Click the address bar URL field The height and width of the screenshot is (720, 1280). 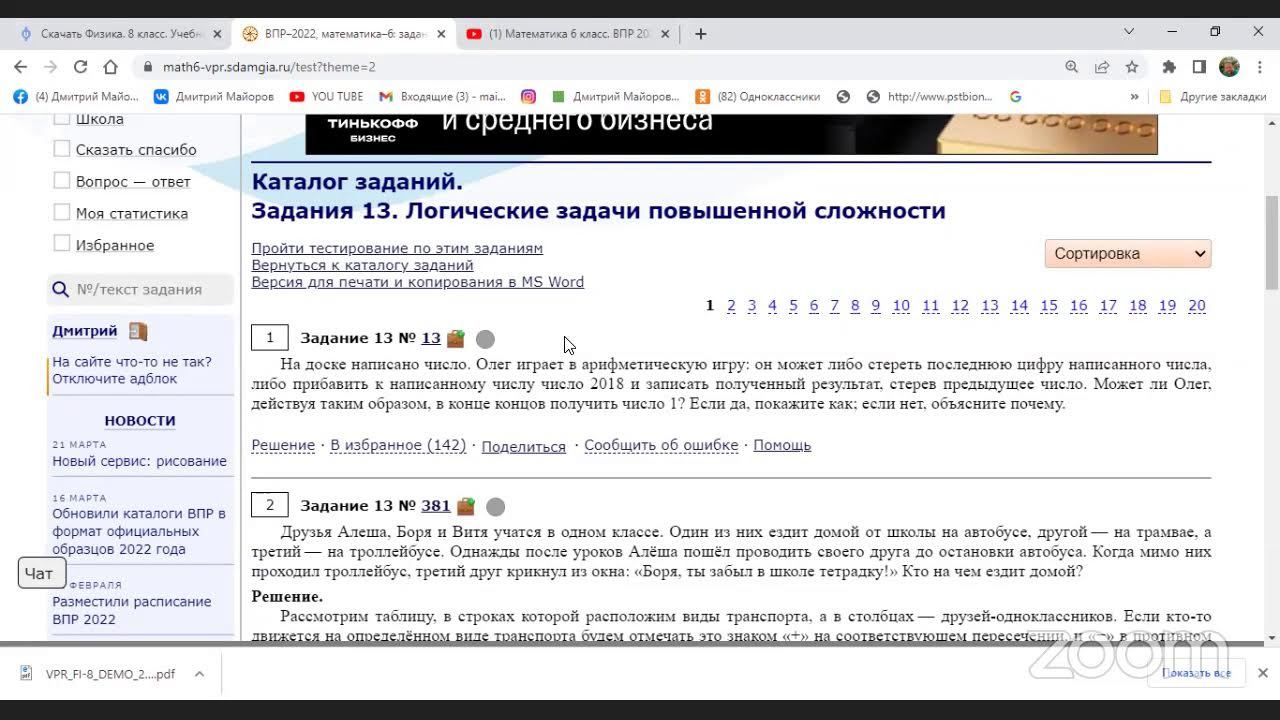pyautogui.click(x=600, y=67)
